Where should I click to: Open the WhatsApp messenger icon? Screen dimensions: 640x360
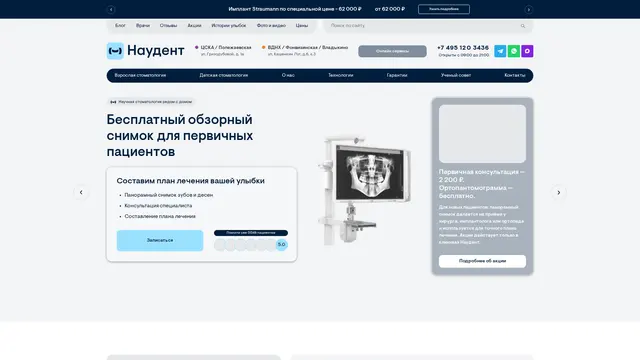click(x=513, y=51)
